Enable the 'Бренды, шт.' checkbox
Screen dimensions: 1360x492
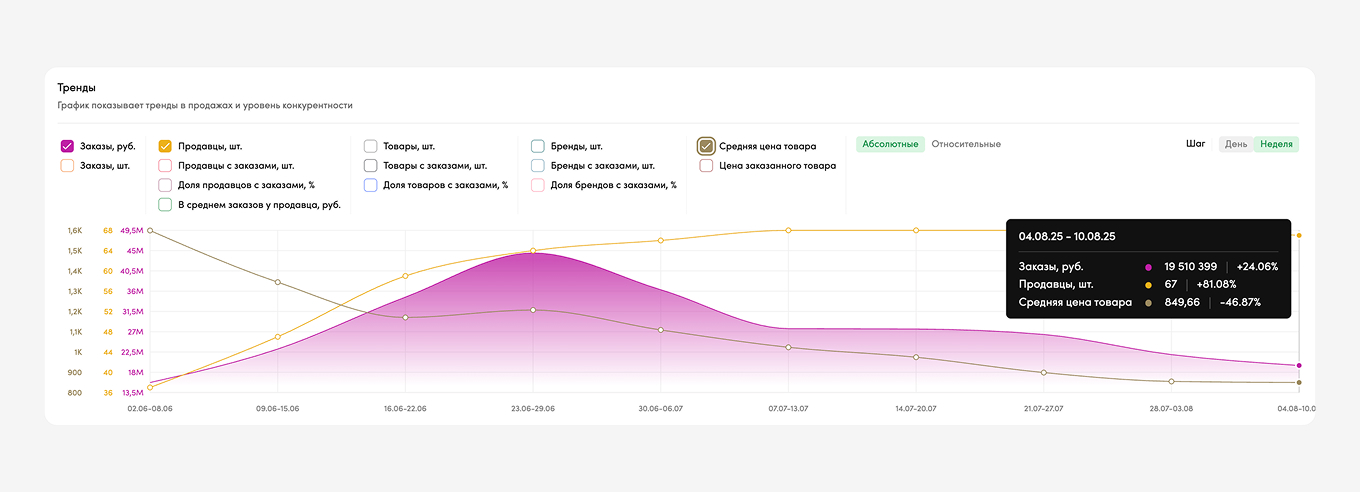point(538,146)
